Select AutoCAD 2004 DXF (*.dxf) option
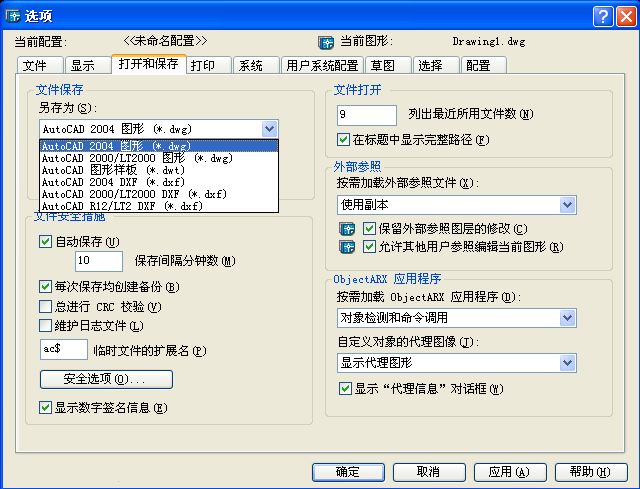 [x=159, y=182]
